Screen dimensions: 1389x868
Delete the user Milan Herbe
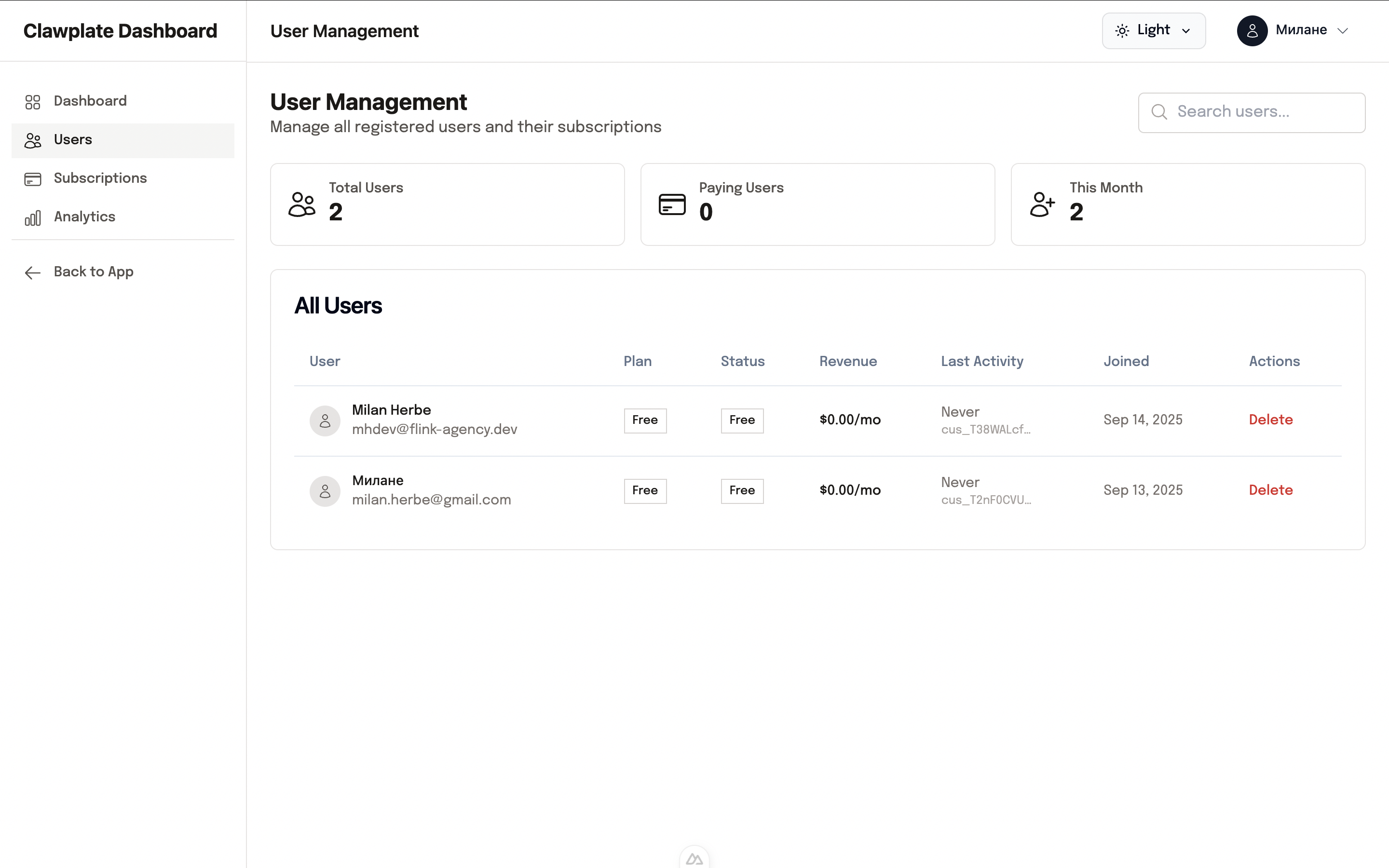1270,420
